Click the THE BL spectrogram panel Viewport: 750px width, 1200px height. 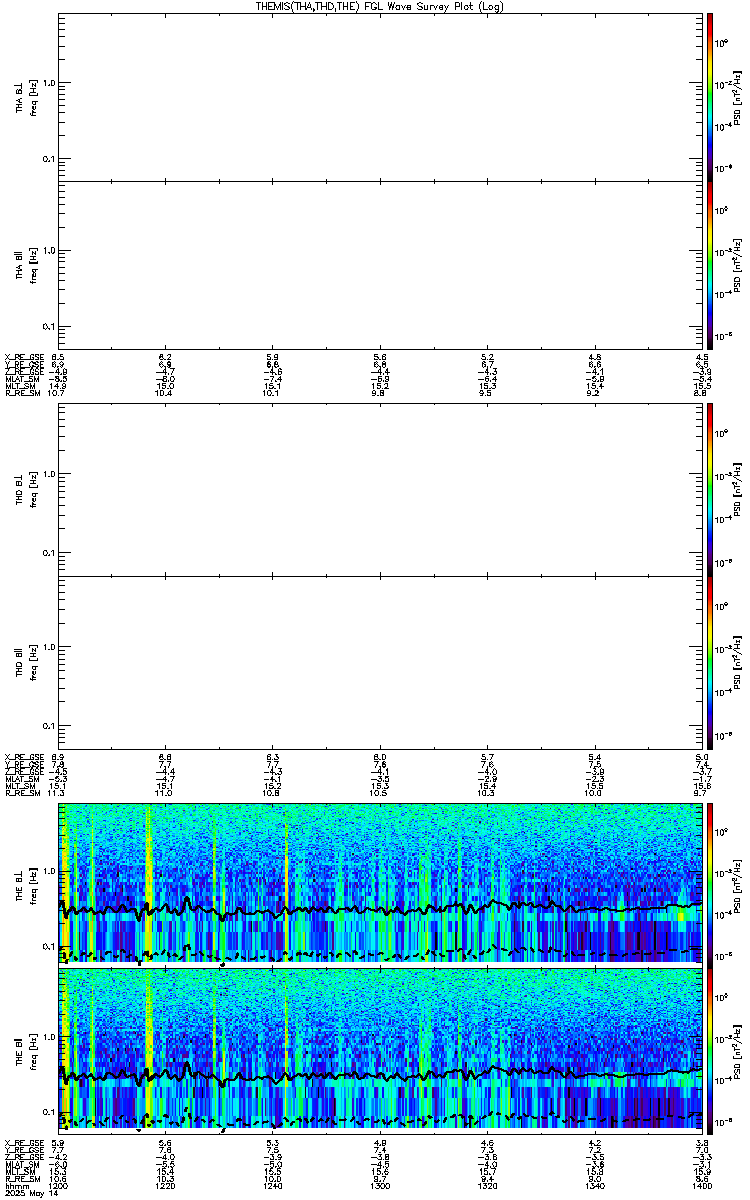point(380,884)
